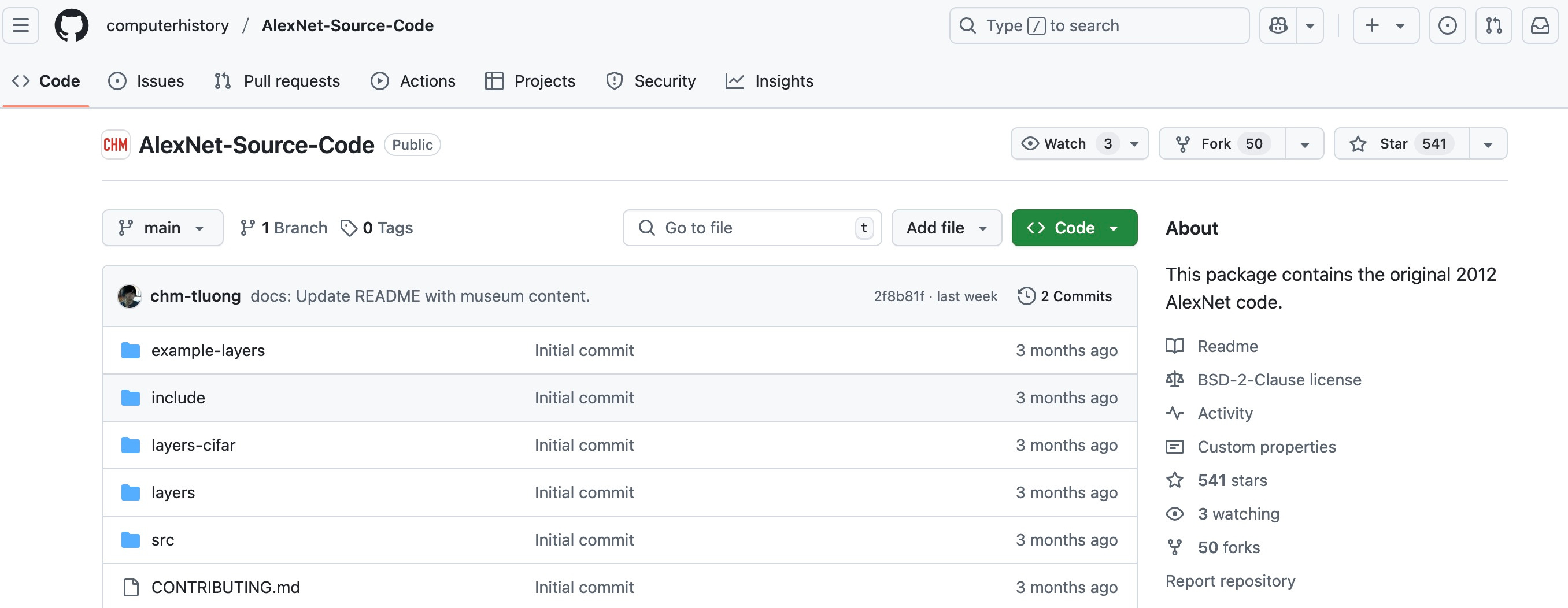View the 3 watching link

tap(1238, 514)
